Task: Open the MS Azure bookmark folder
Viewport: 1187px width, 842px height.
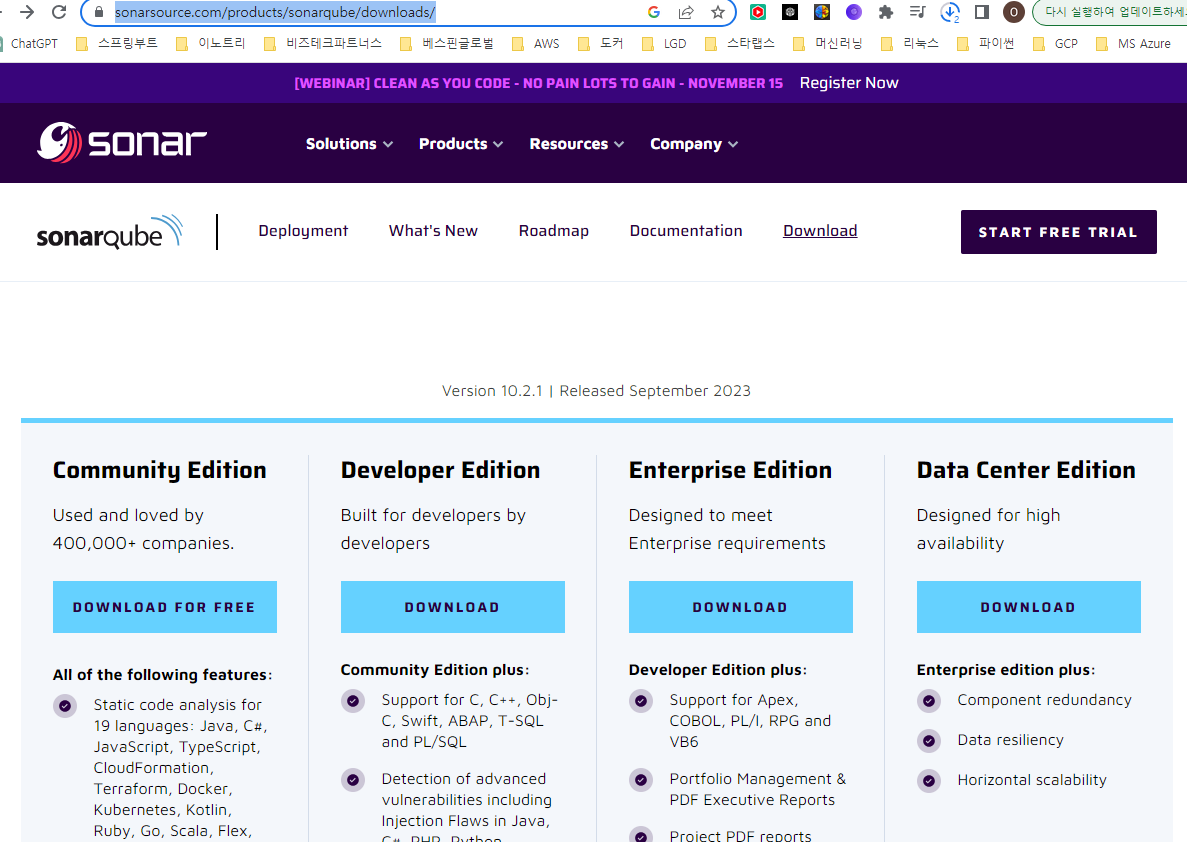Action: [x=1133, y=44]
